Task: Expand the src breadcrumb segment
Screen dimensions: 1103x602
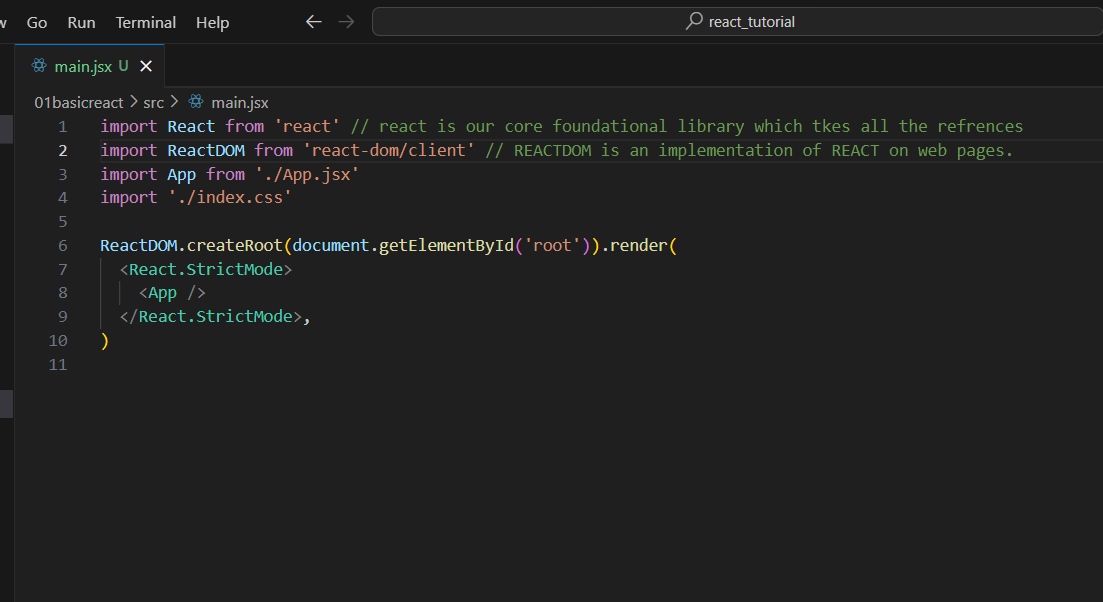Action: pos(153,103)
